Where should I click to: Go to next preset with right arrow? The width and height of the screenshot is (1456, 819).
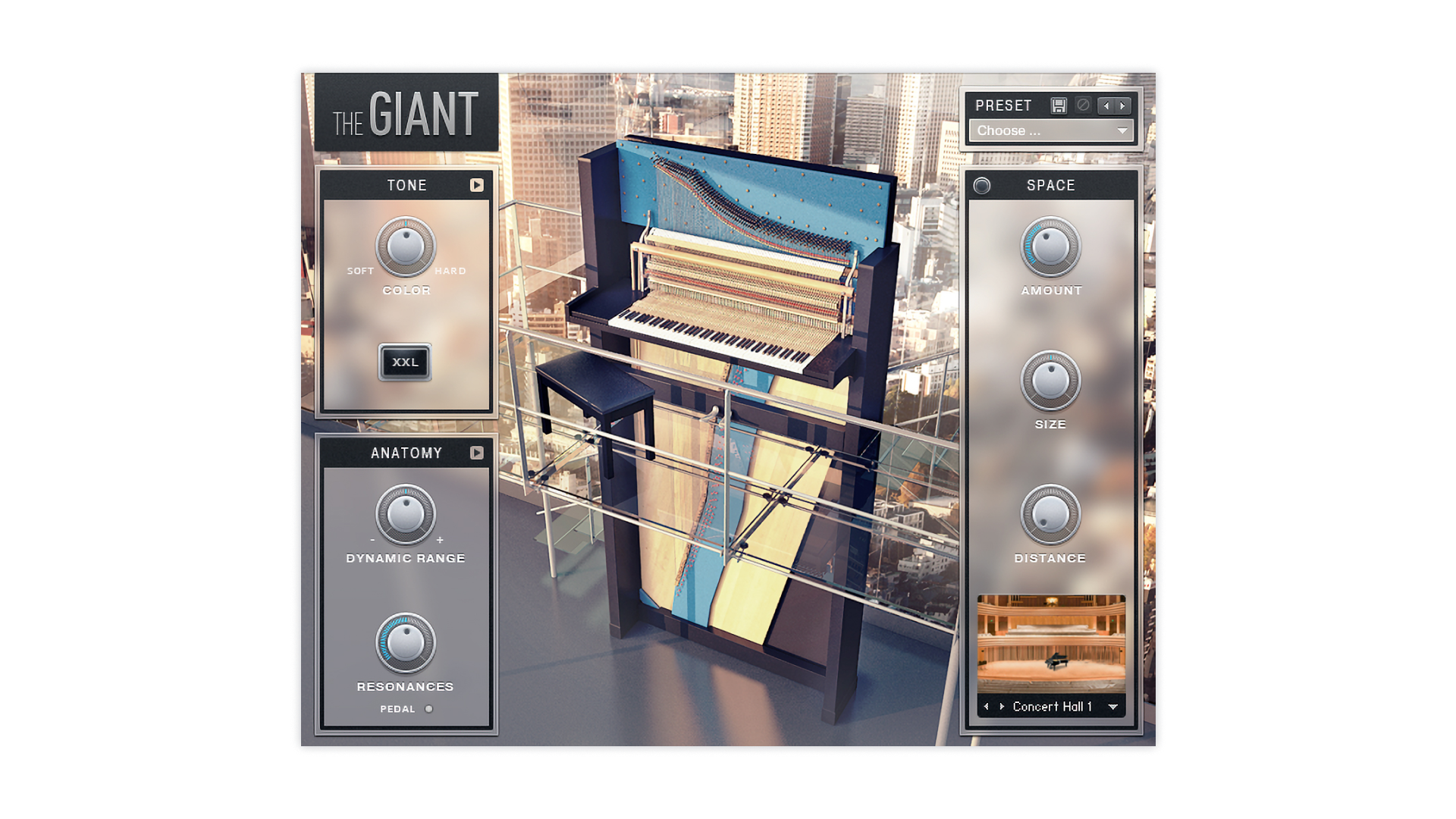coord(1123,105)
